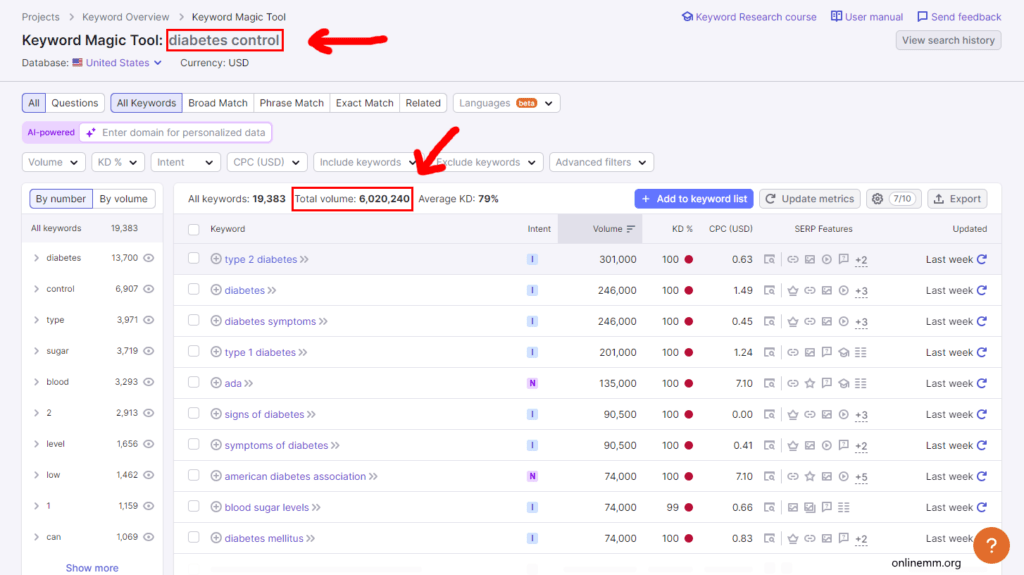The image size is (1024, 575).
Task: Click the plus icon beside 'diabetes symptoms'
Action: click(216, 321)
